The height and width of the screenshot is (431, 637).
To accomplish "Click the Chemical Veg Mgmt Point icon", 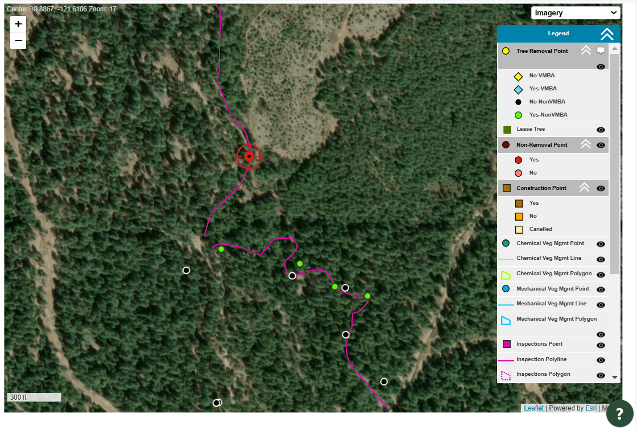I will [506, 243].
